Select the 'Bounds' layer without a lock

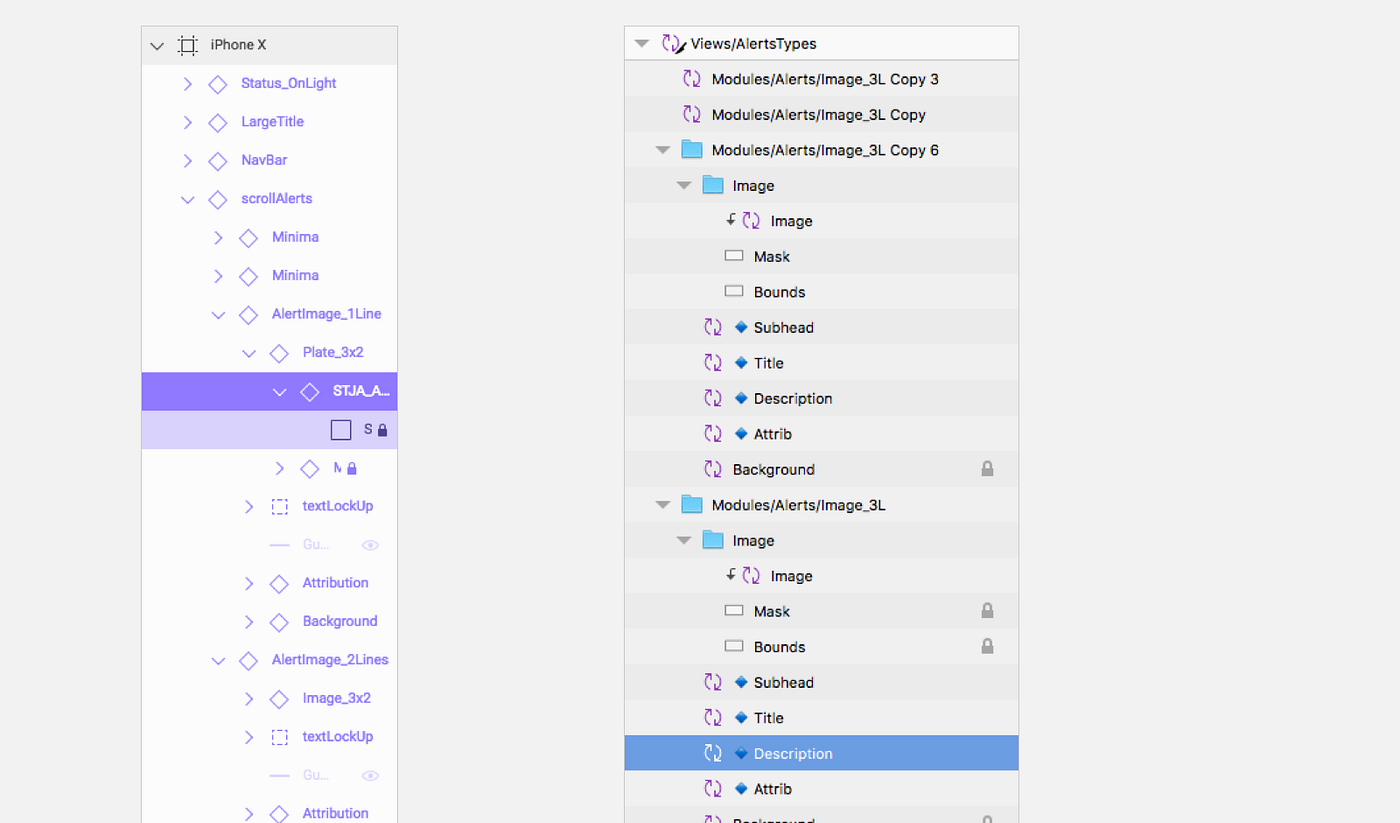[779, 292]
